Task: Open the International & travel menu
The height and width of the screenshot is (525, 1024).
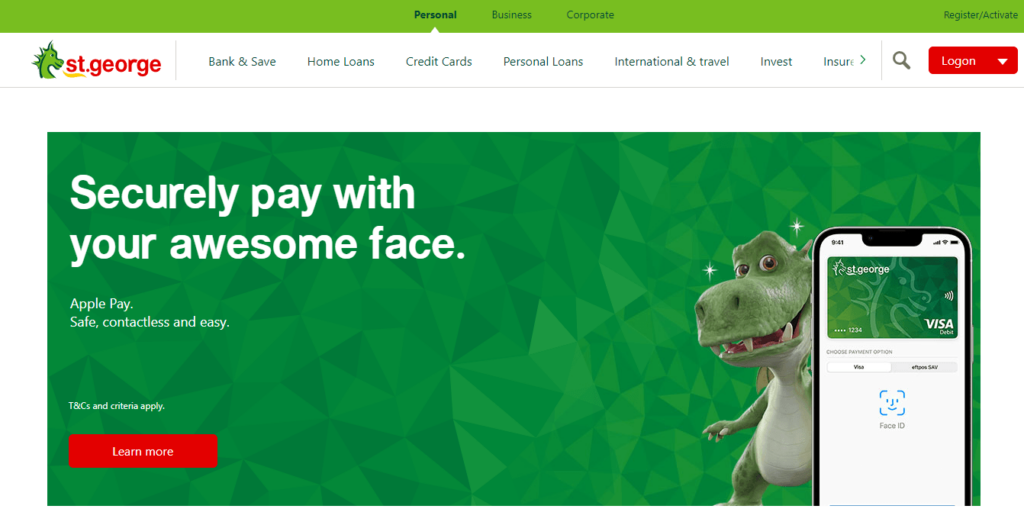Action: click(x=671, y=61)
